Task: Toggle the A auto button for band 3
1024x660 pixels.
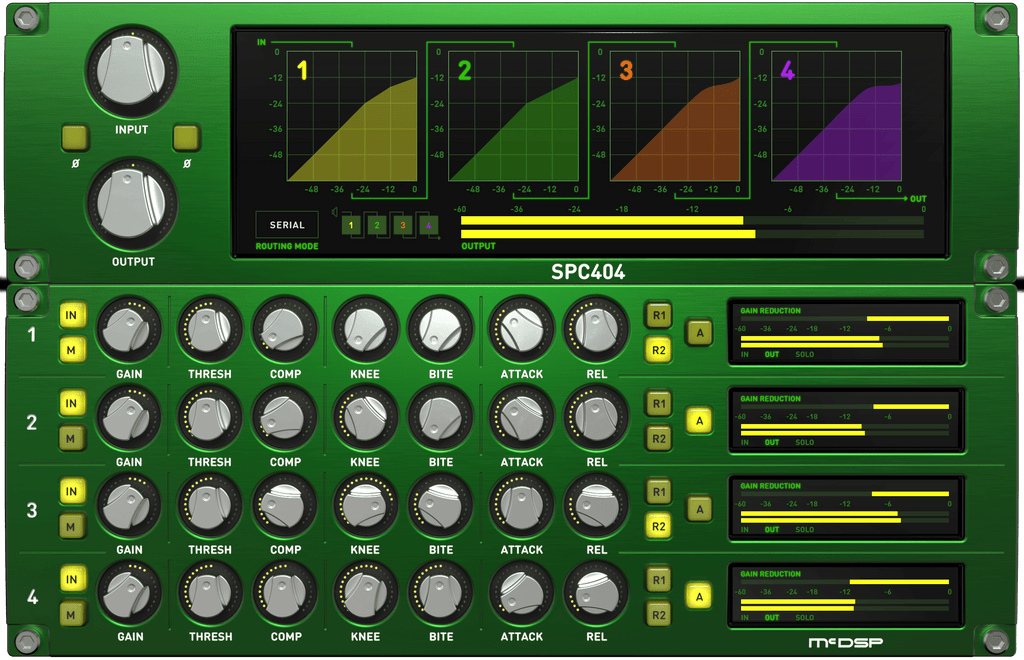Action: pos(699,509)
